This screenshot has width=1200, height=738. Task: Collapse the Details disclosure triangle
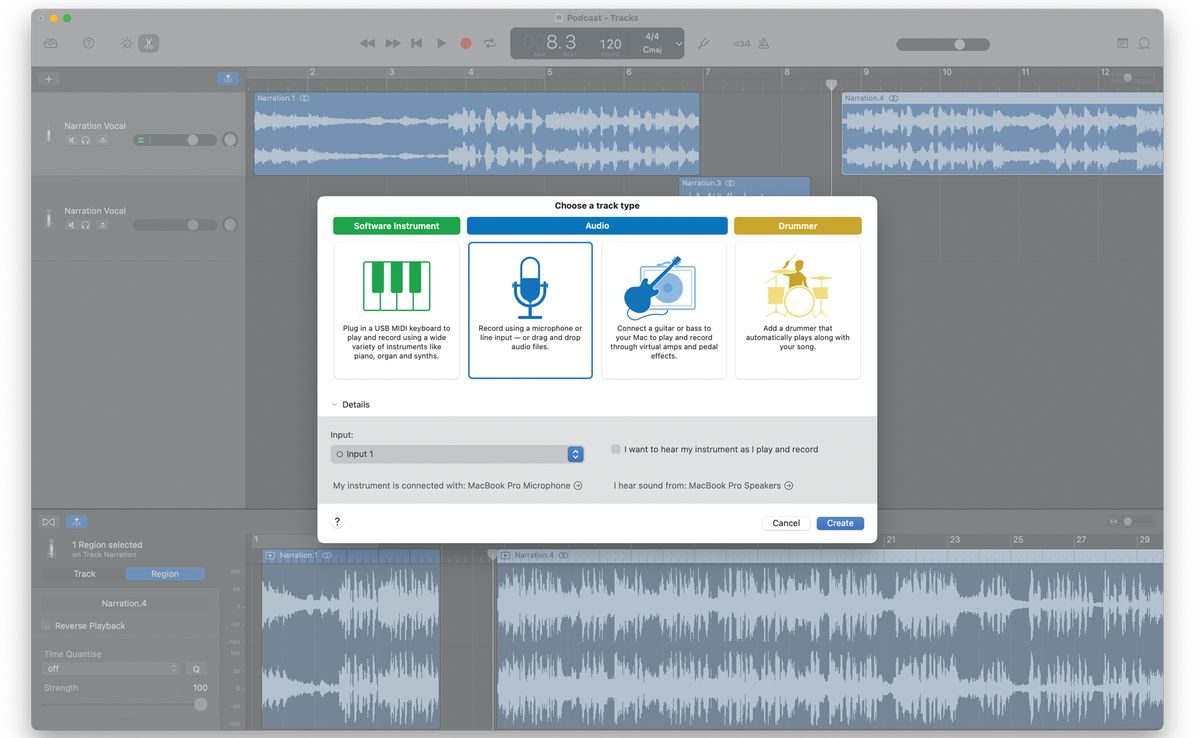point(335,404)
